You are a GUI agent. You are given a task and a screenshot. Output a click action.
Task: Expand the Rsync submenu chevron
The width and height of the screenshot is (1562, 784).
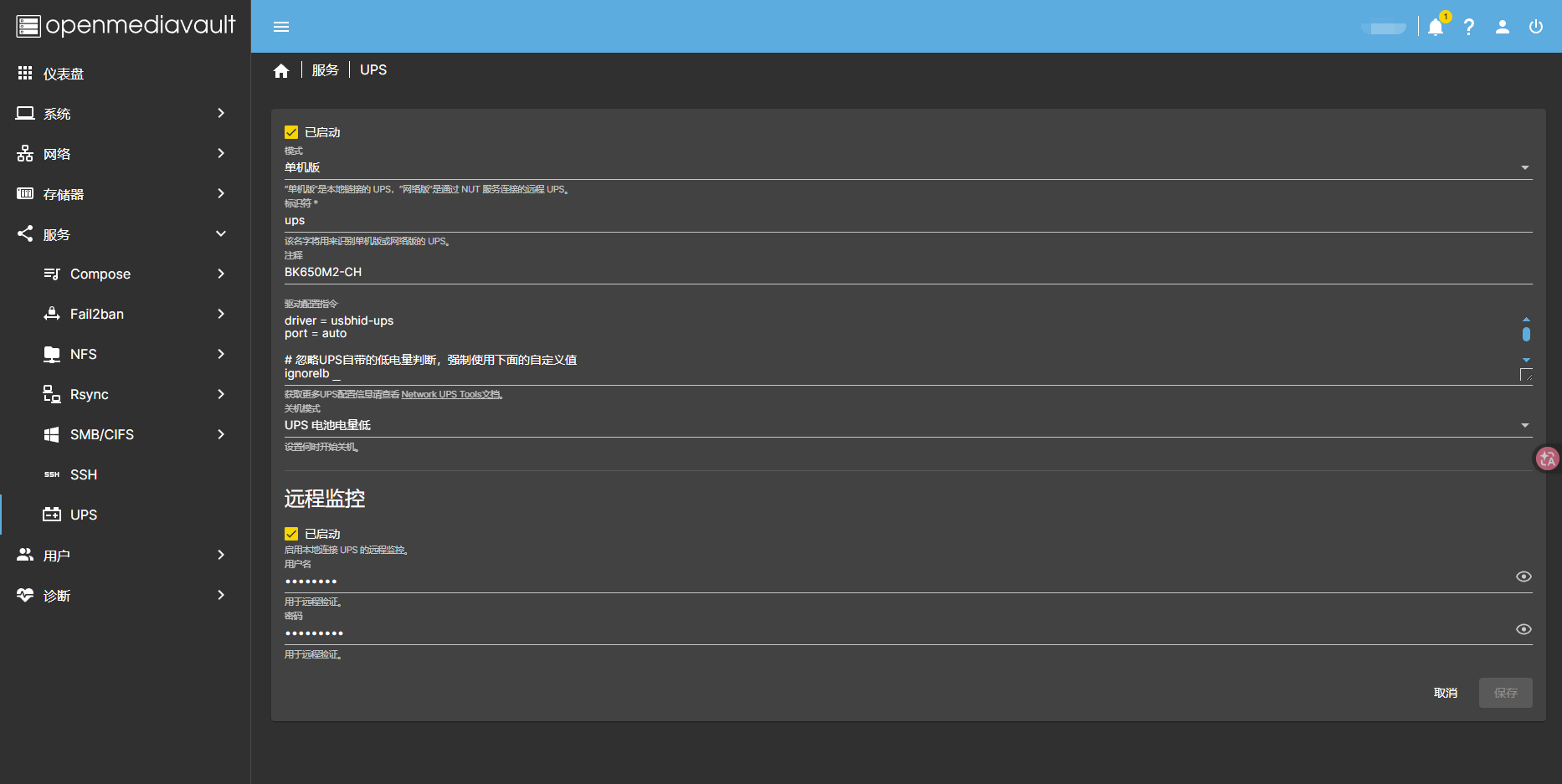[221, 394]
